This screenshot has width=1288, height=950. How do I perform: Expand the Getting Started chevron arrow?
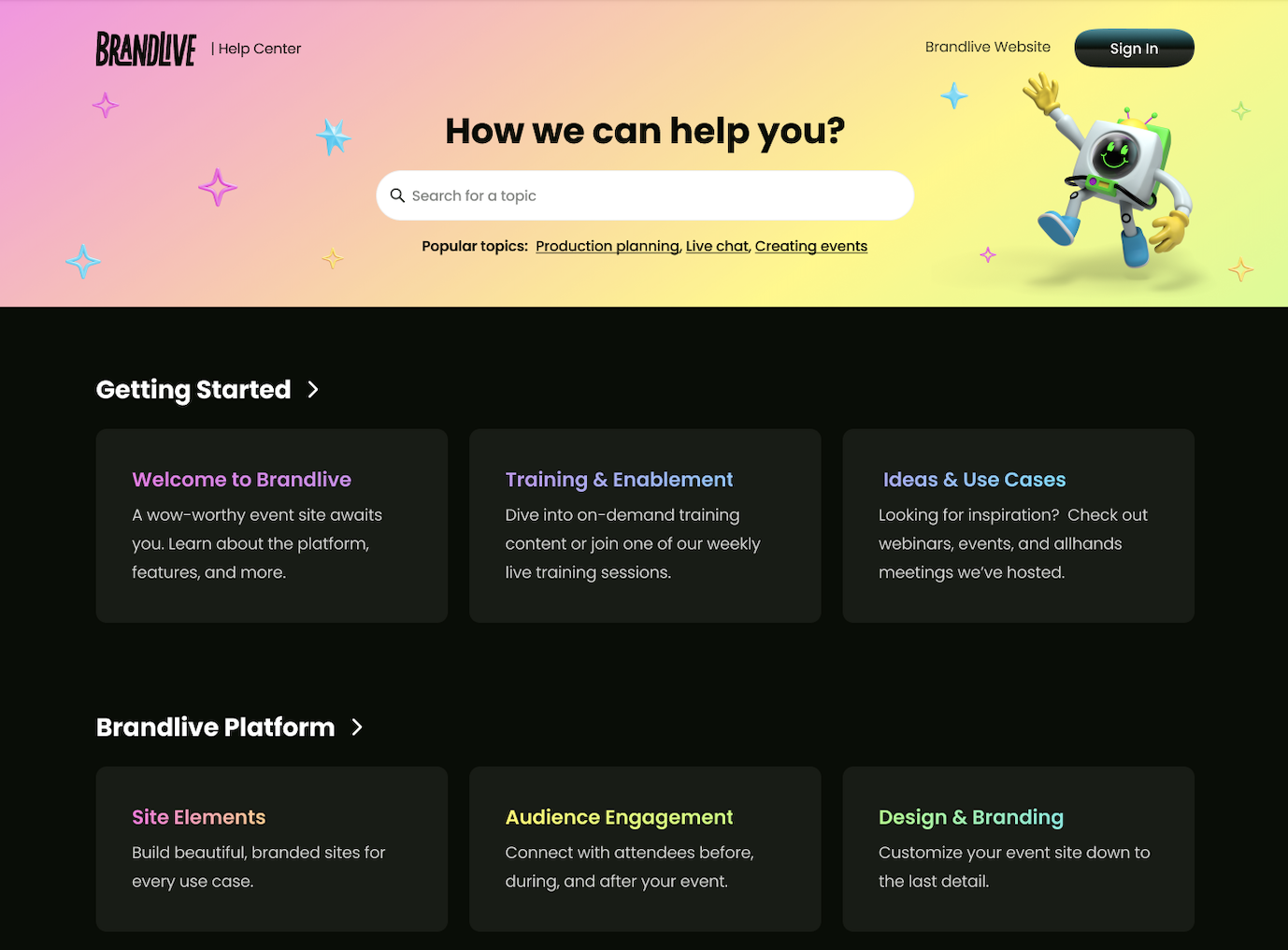click(x=313, y=389)
